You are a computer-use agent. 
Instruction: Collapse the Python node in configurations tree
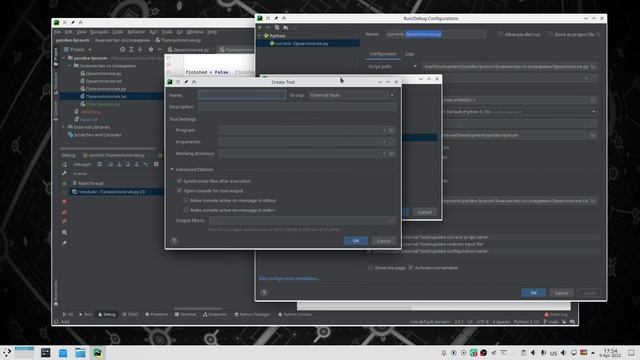(x=260, y=36)
